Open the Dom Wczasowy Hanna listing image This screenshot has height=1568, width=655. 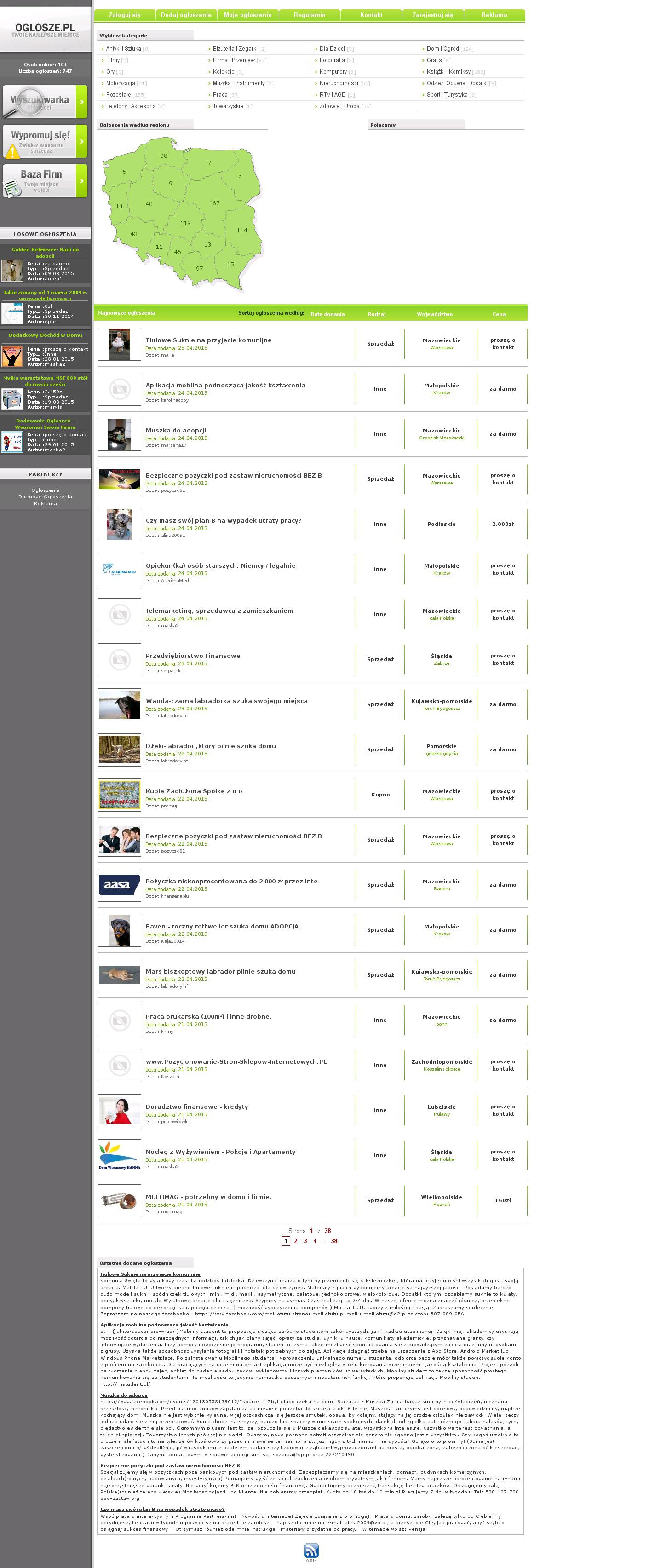[119, 1155]
